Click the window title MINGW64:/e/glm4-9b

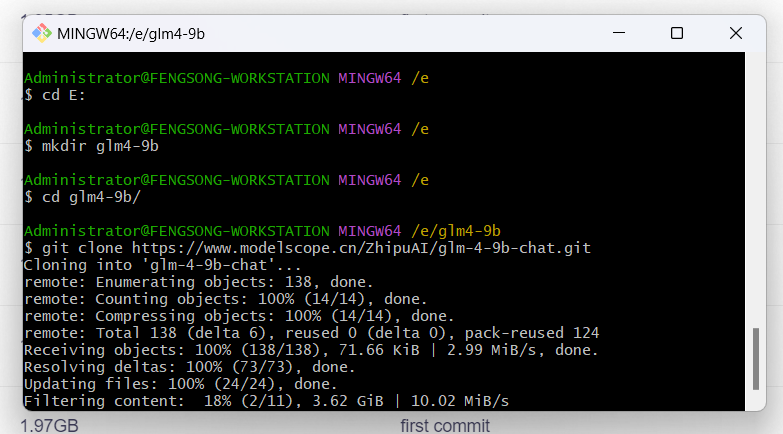click(131, 33)
